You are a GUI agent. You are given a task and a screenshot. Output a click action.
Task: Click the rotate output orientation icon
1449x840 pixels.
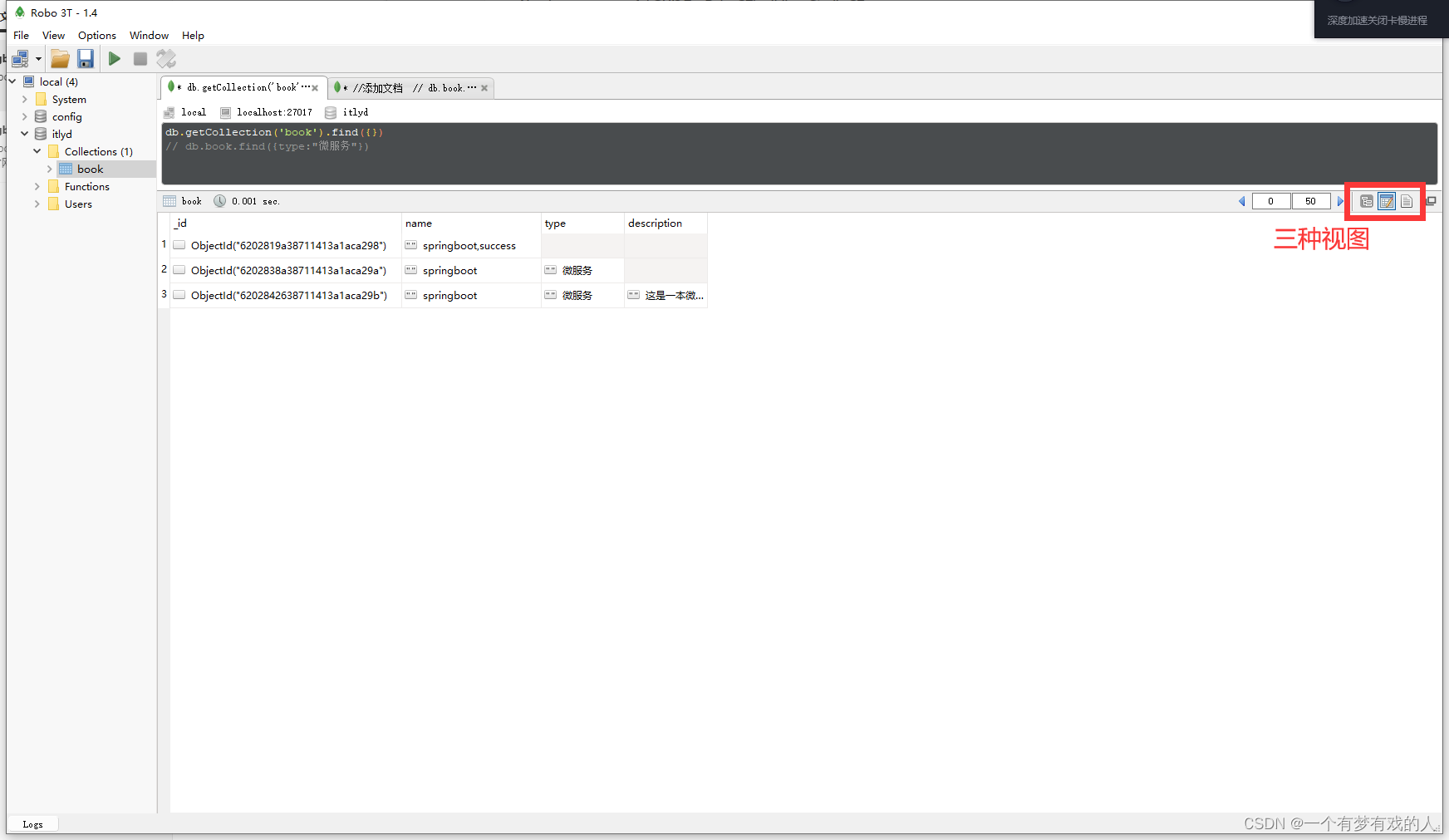(166, 59)
